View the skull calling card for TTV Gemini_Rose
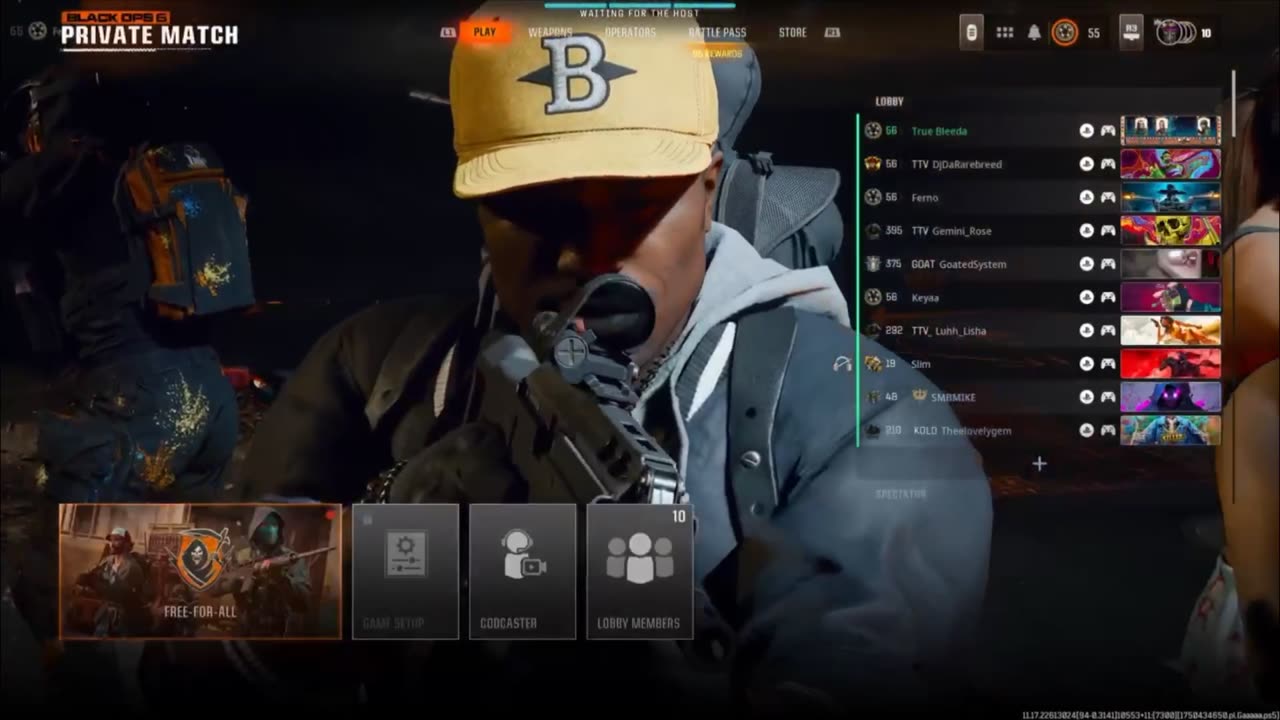This screenshot has height=720, width=1280. [x=1170, y=231]
